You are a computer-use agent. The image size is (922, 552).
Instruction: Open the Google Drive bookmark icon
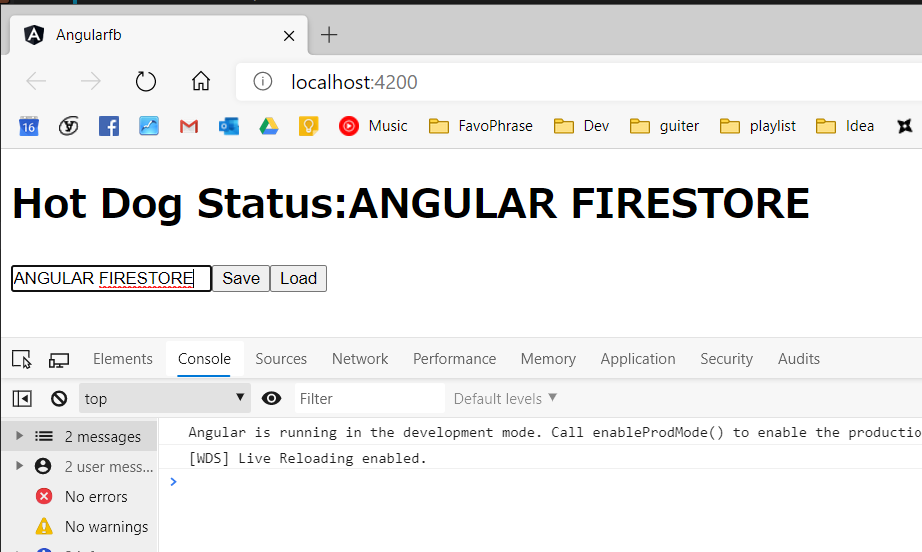[268, 126]
